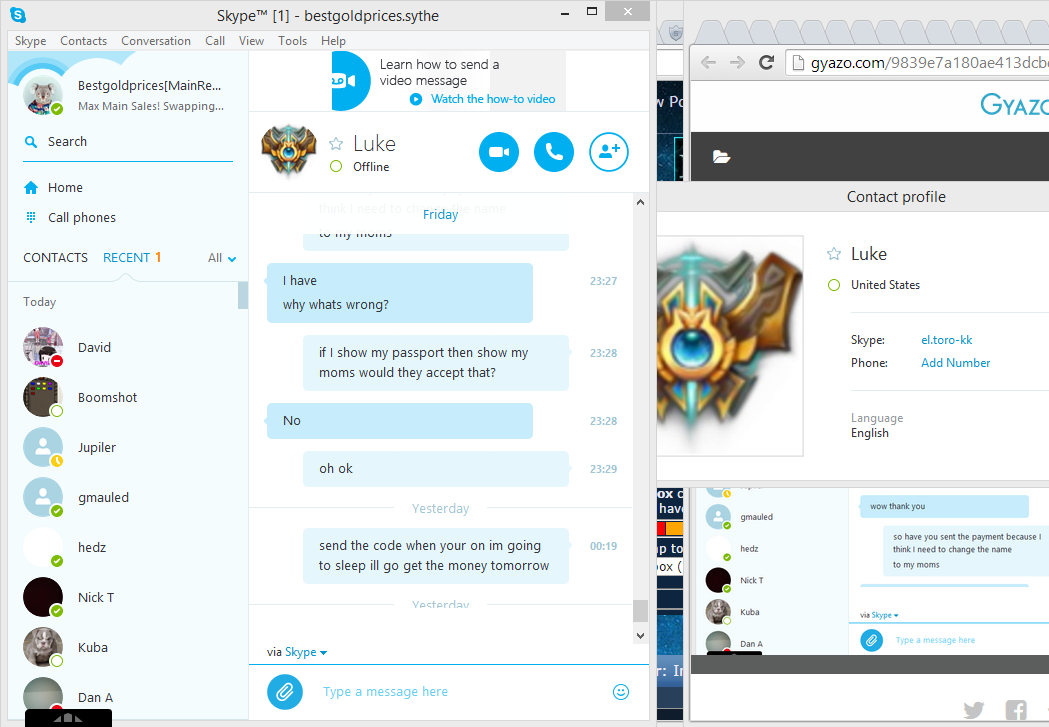Open the Skype menu
1049x727 pixels.
pos(31,41)
